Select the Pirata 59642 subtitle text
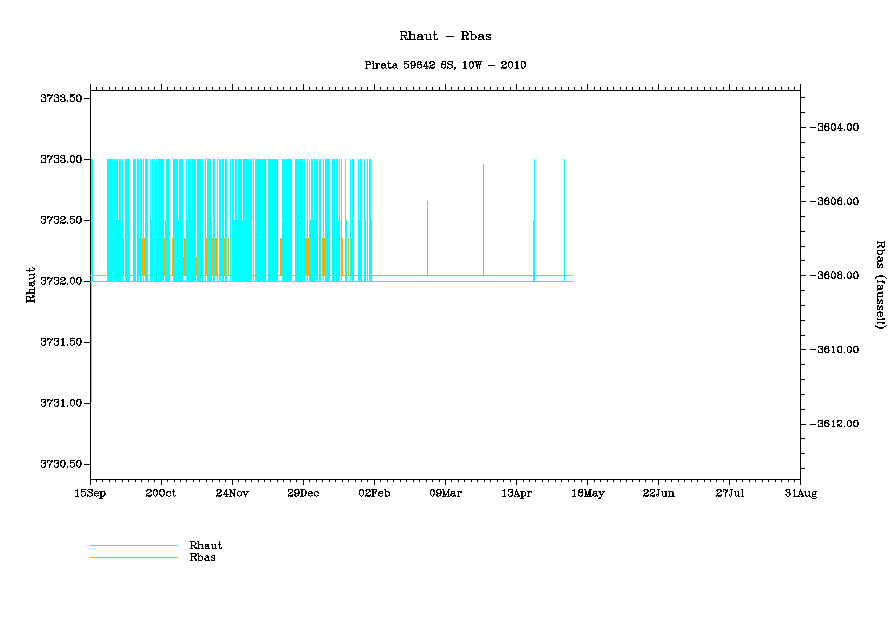 (445, 65)
